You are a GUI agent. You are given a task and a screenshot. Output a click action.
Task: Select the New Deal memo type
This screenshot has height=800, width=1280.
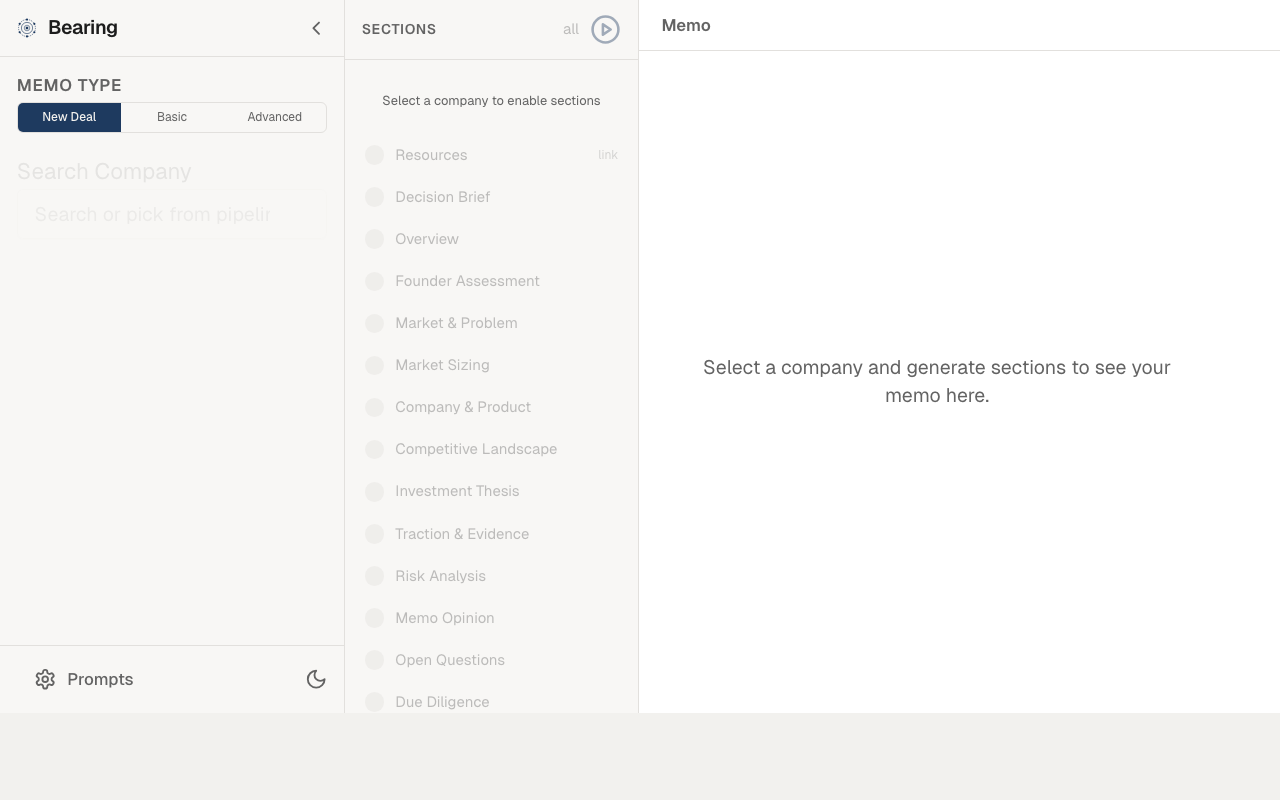pyautogui.click(x=69, y=117)
